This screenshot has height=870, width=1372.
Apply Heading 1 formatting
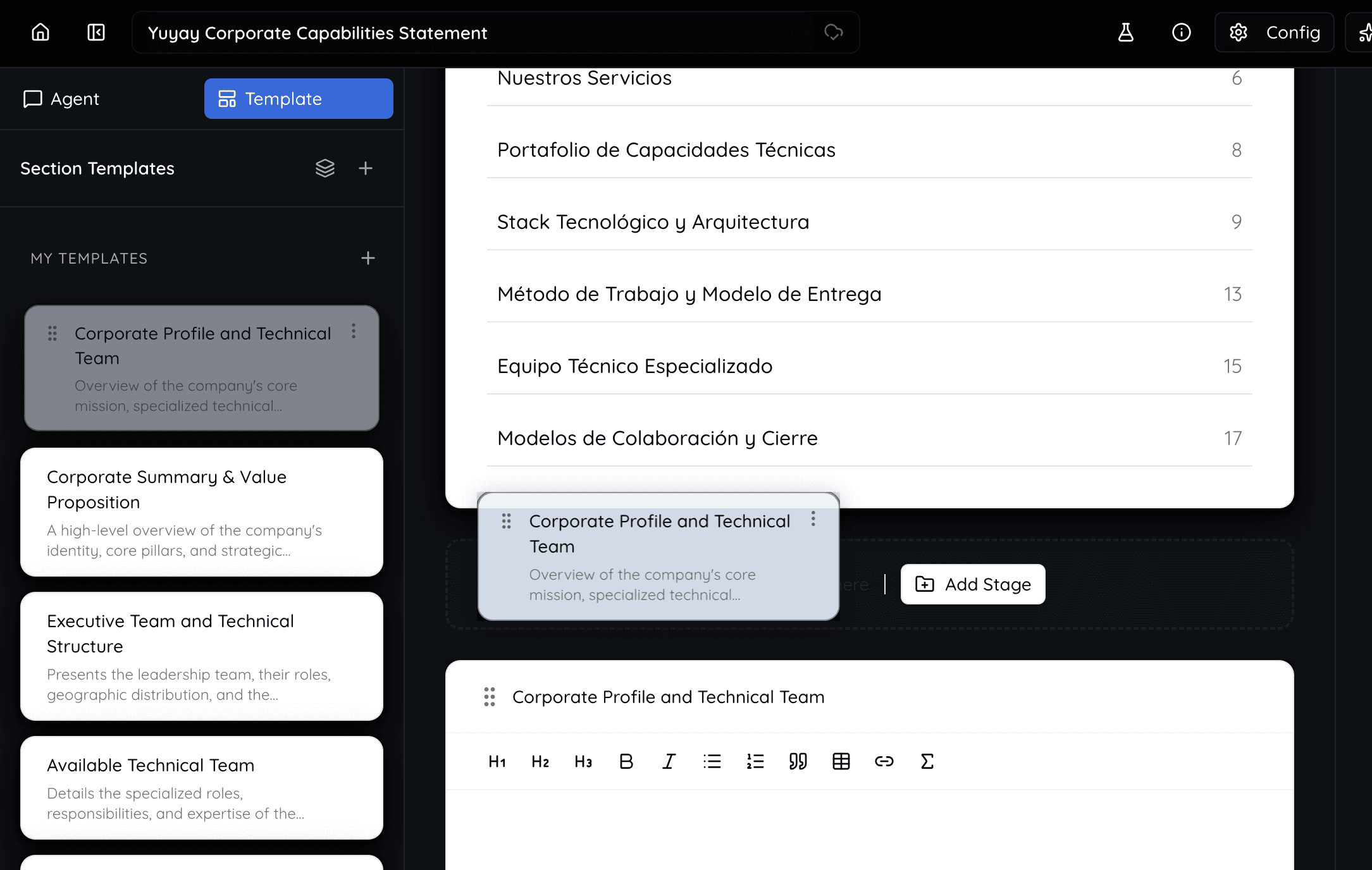click(497, 761)
